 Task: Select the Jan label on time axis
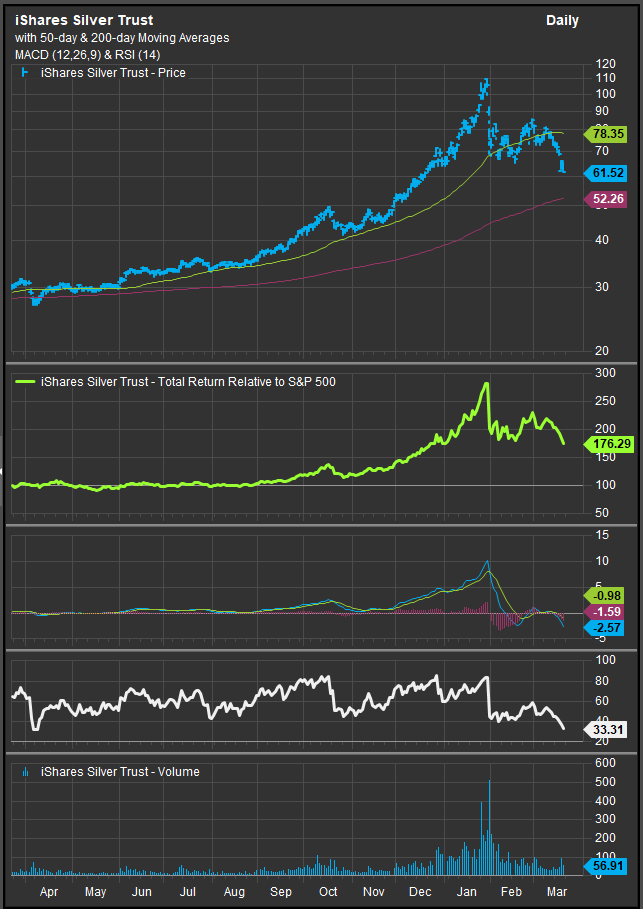[467, 889]
